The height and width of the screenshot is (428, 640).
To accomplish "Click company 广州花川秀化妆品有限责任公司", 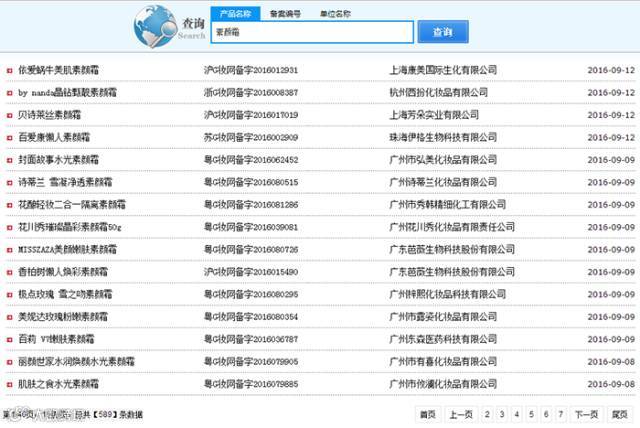I will 452,227.
